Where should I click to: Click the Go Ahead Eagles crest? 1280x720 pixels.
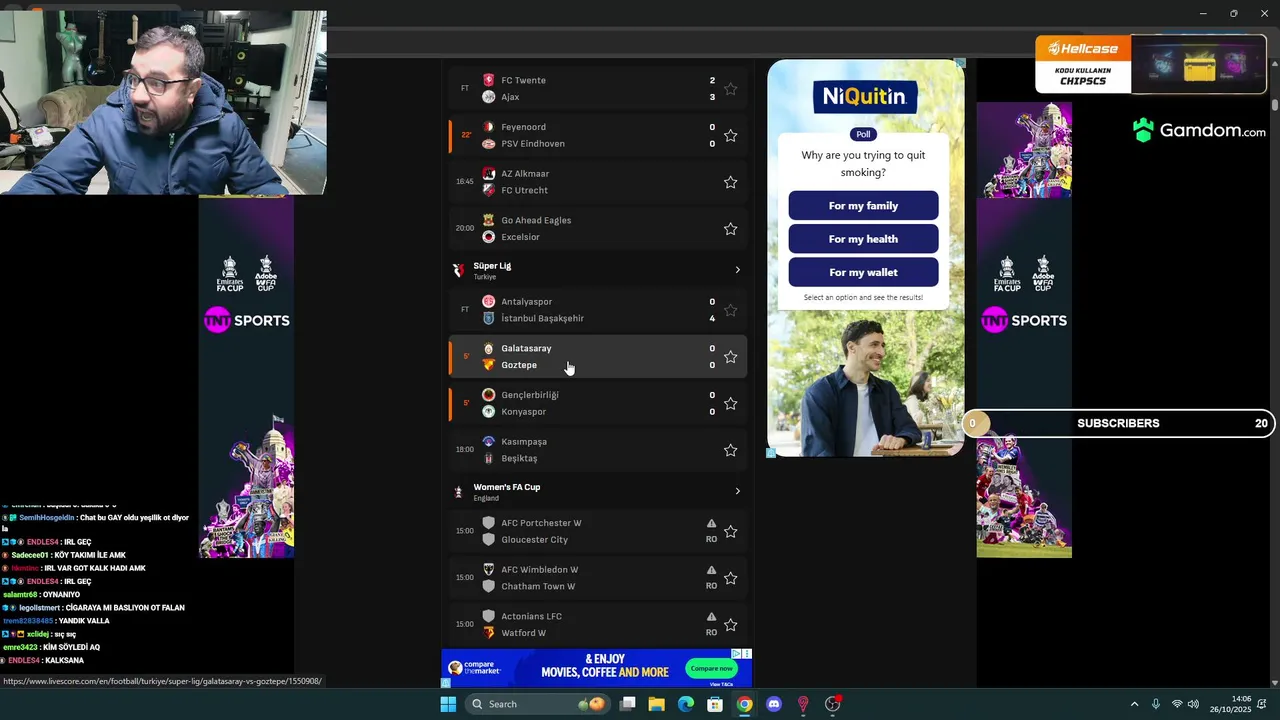pos(489,220)
